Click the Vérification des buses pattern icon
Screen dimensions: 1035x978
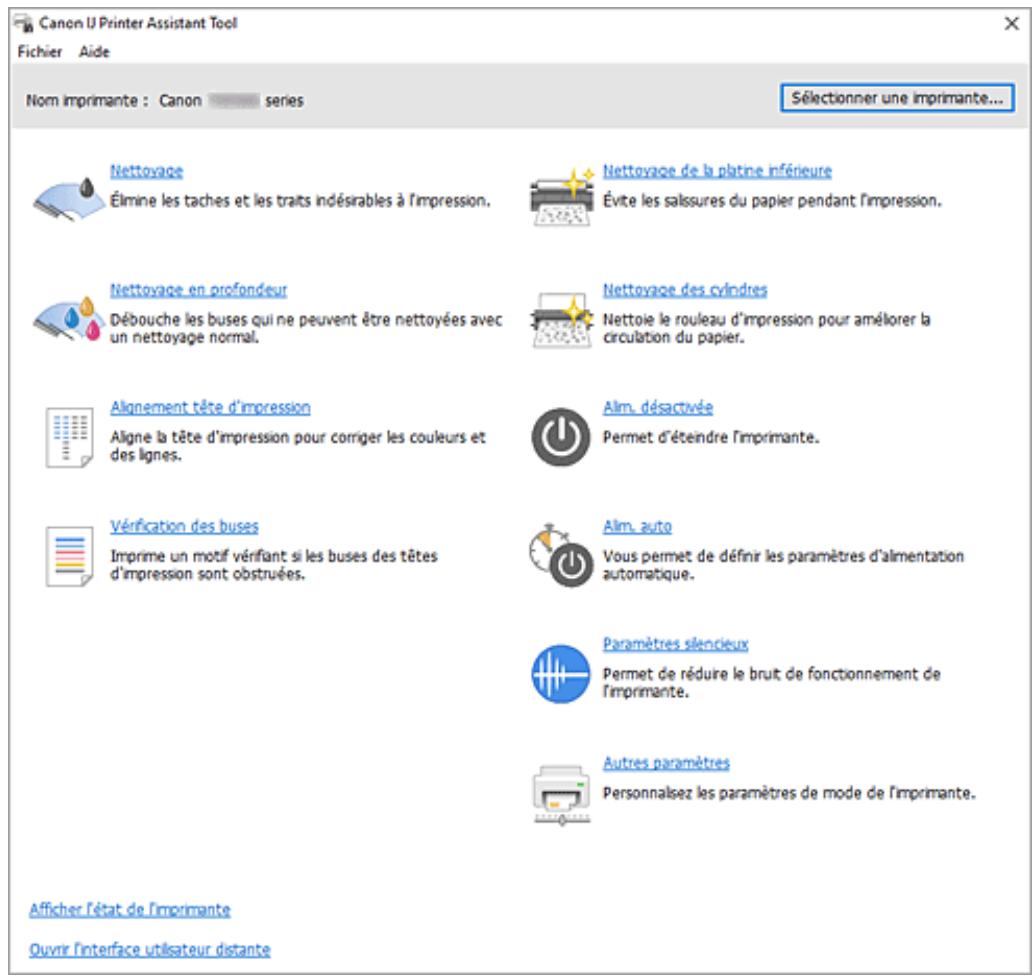(69, 556)
